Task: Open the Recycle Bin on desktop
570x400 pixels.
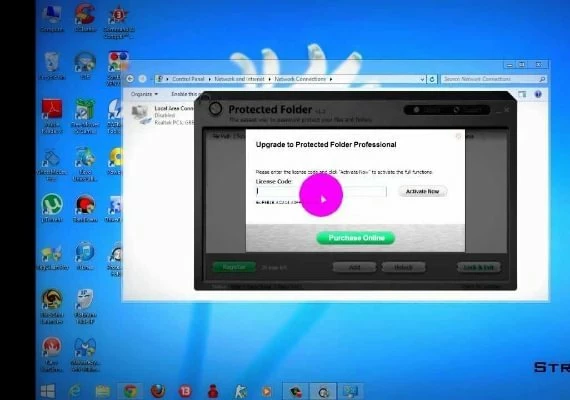Action: [x=52, y=65]
